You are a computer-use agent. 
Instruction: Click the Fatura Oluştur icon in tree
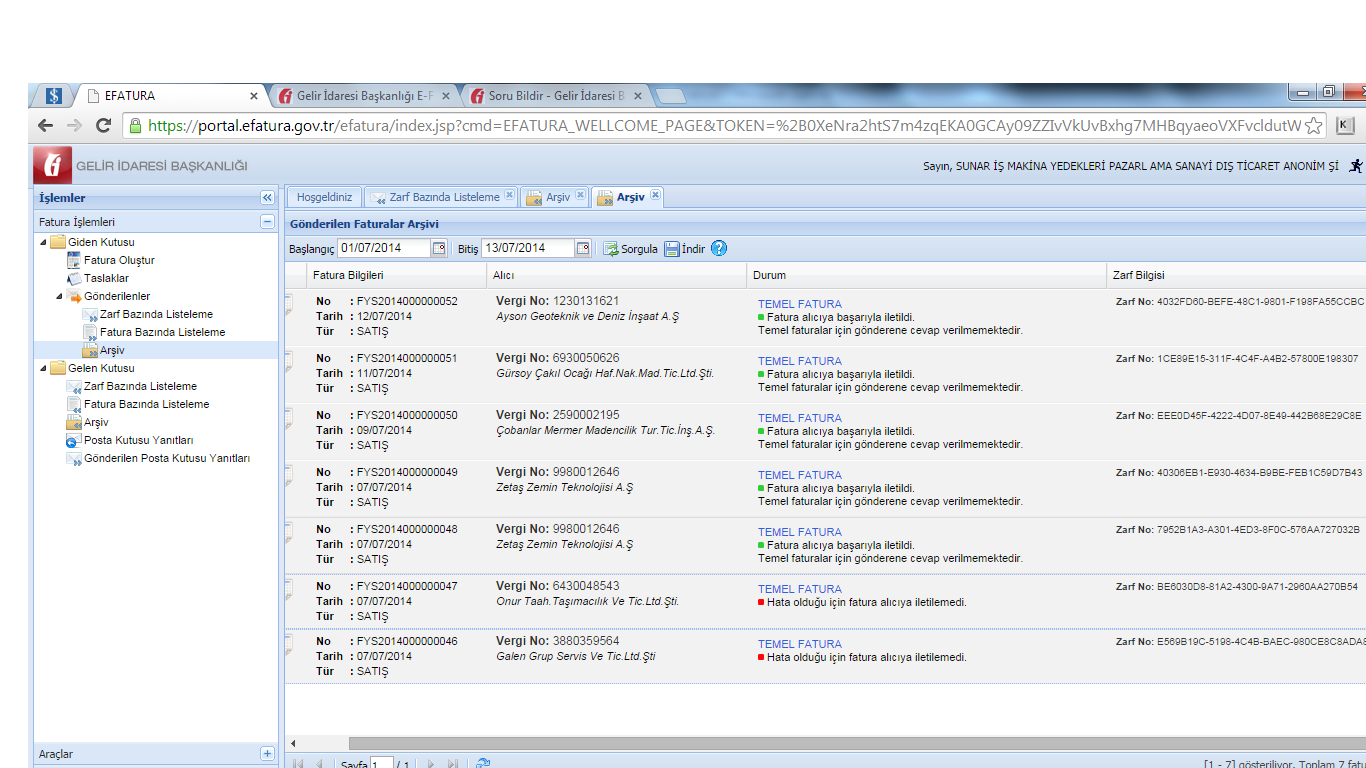pos(74,260)
